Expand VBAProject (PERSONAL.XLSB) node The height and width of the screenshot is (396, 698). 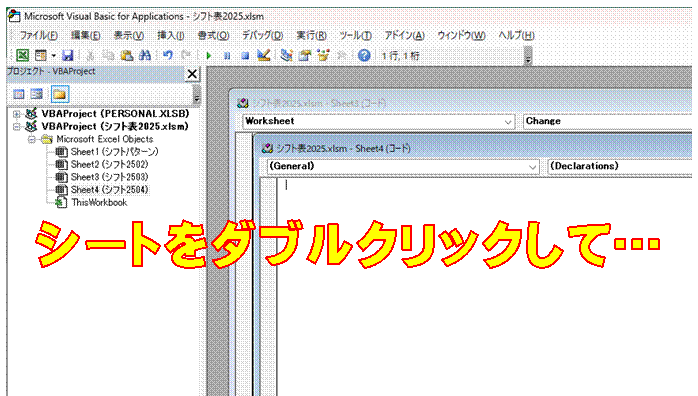point(16,114)
